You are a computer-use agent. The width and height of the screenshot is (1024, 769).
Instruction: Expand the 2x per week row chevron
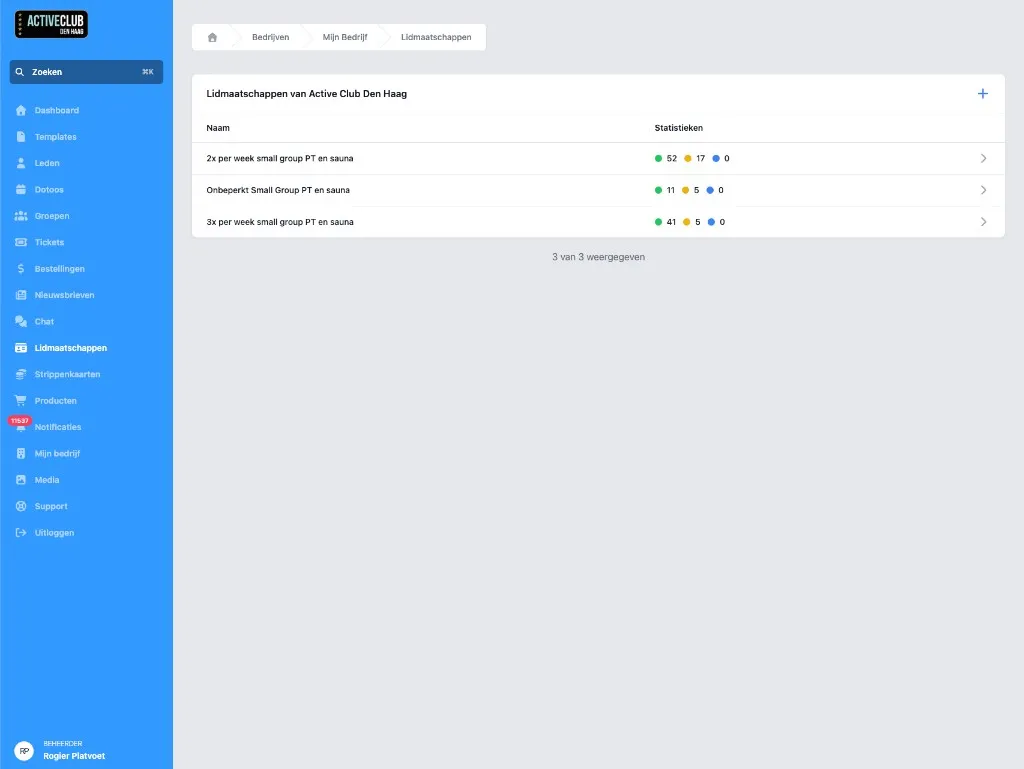pyautogui.click(x=983, y=159)
